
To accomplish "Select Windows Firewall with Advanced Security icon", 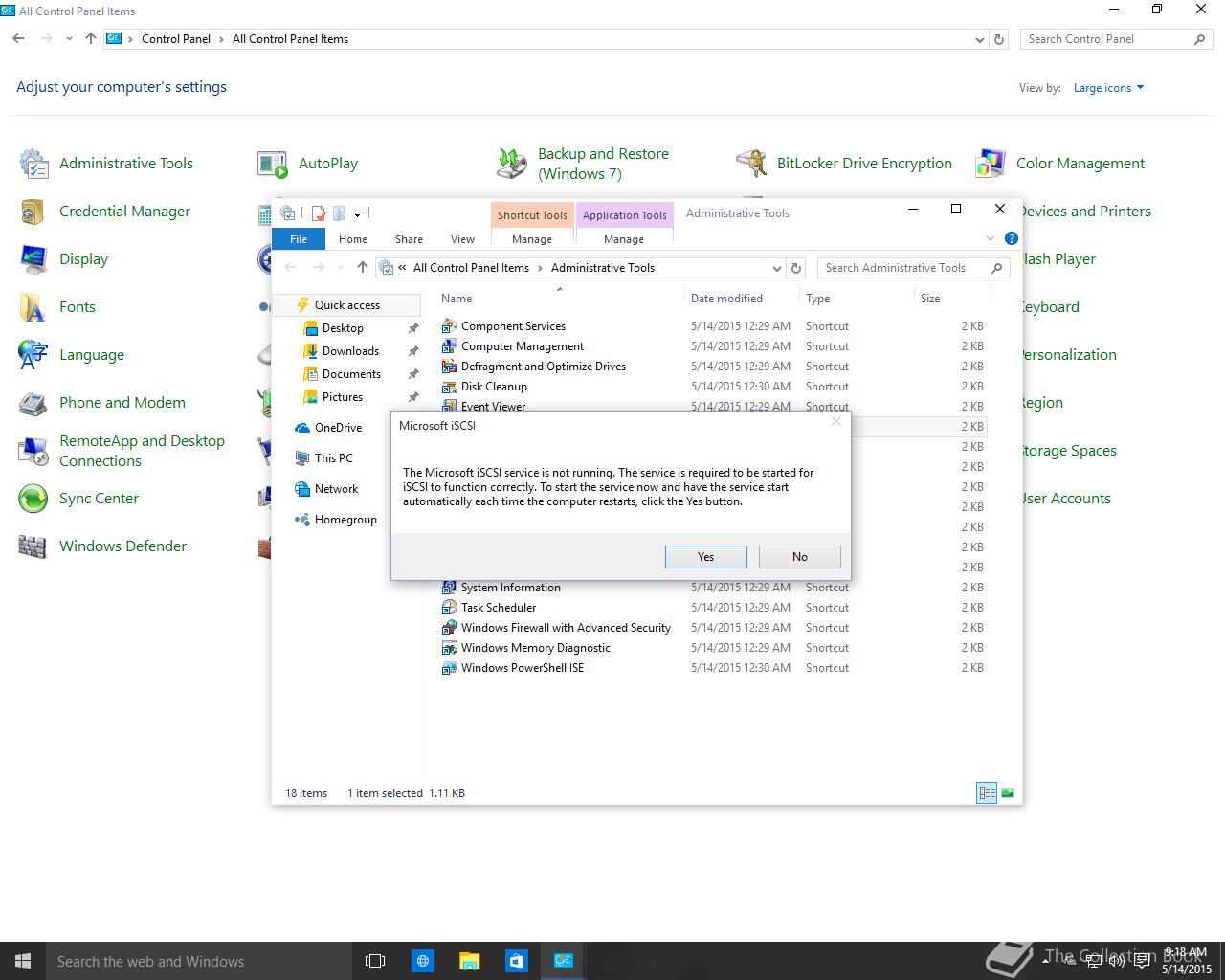I will [449, 628].
